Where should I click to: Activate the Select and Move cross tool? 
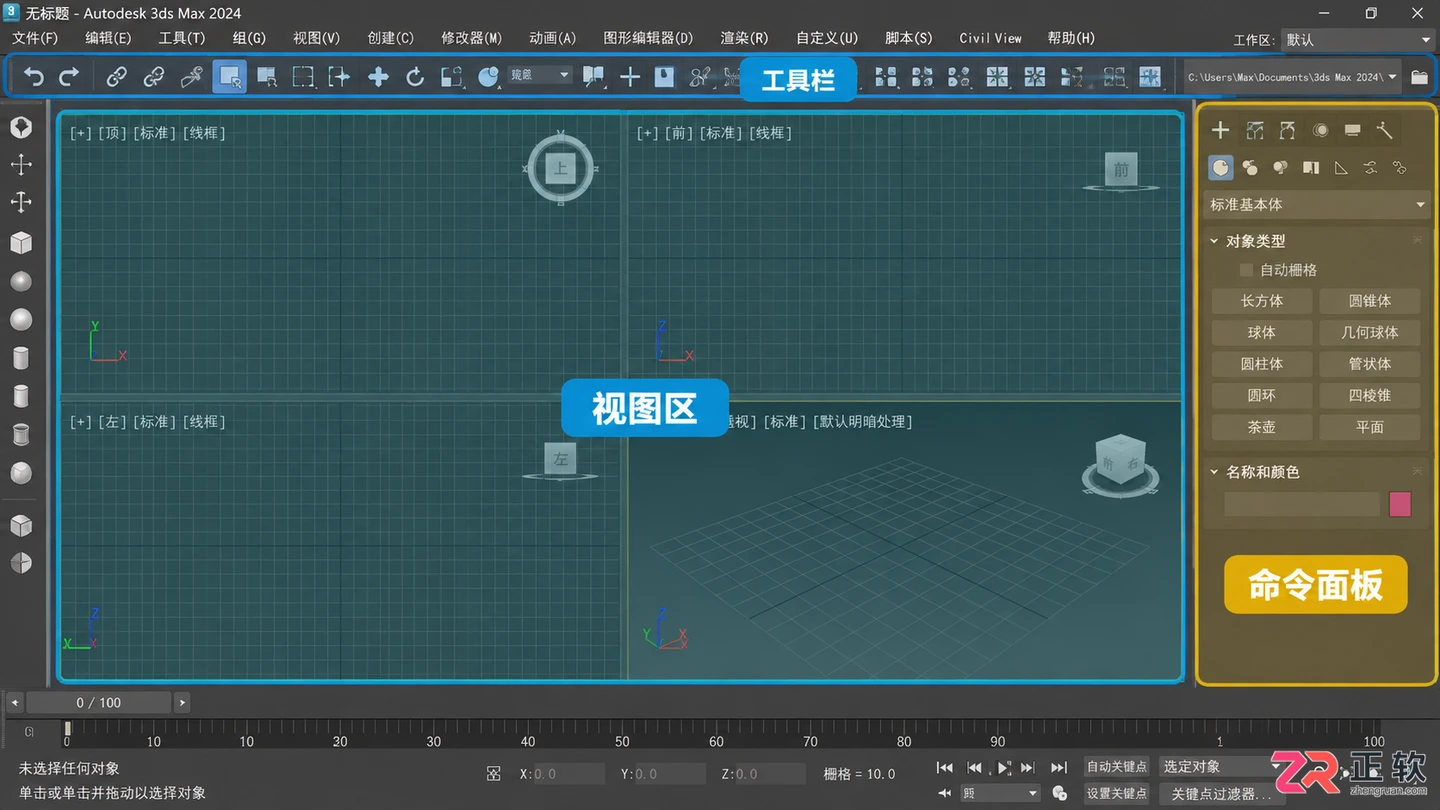(x=378, y=76)
